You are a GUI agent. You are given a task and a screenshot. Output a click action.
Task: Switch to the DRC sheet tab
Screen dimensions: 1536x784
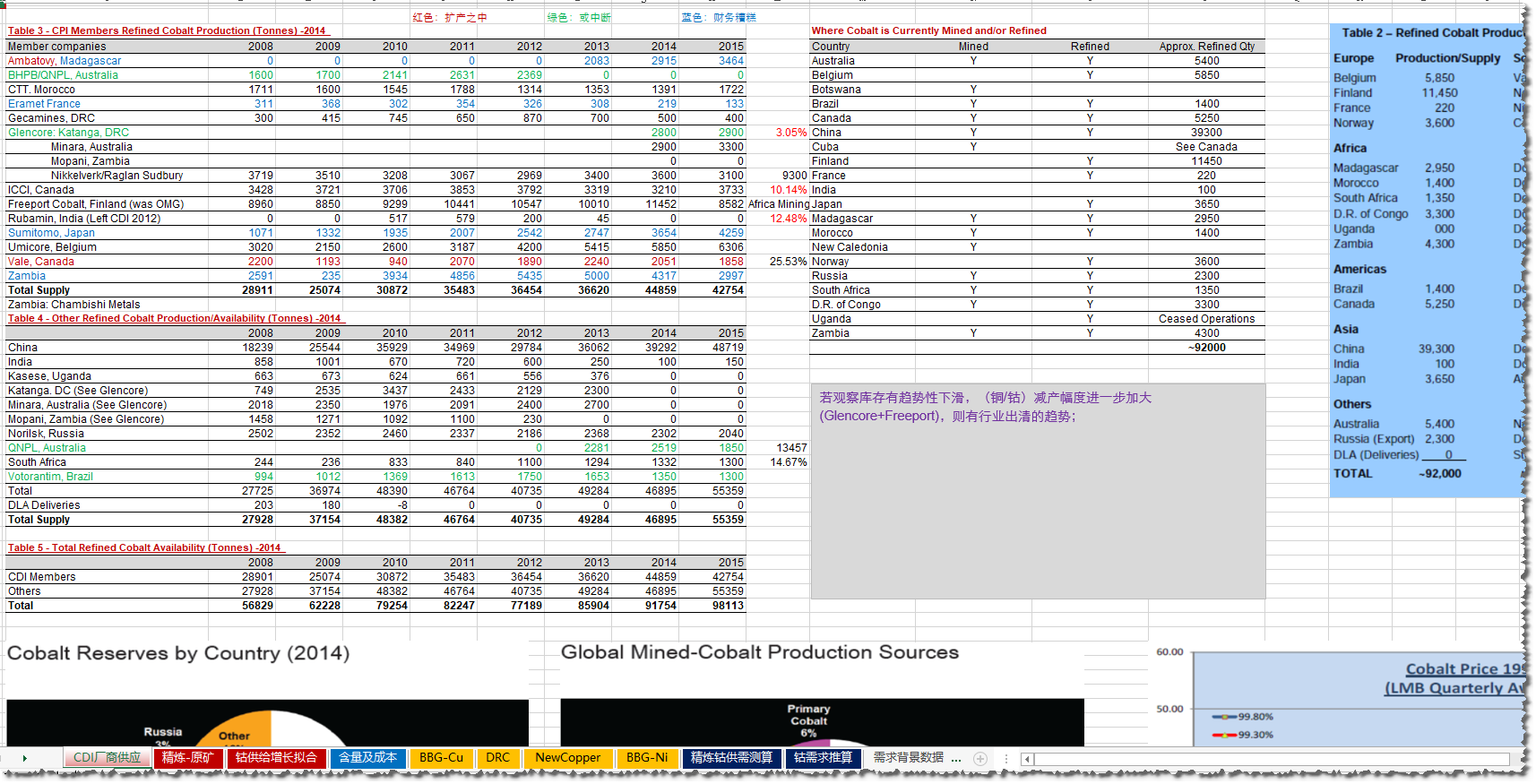click(497, 758)
